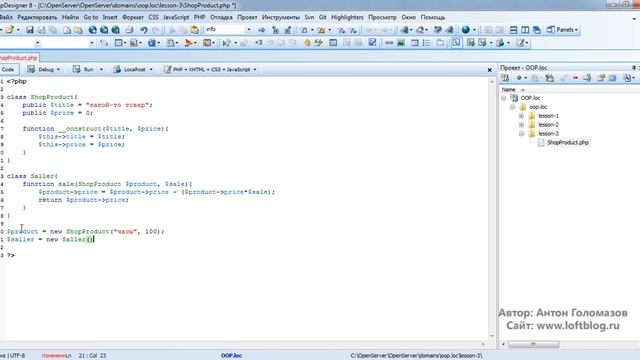This screenshot has width=640, height=360.
Task: Pin the project panel with the pin icon
Action: click(x=634, y=68)
